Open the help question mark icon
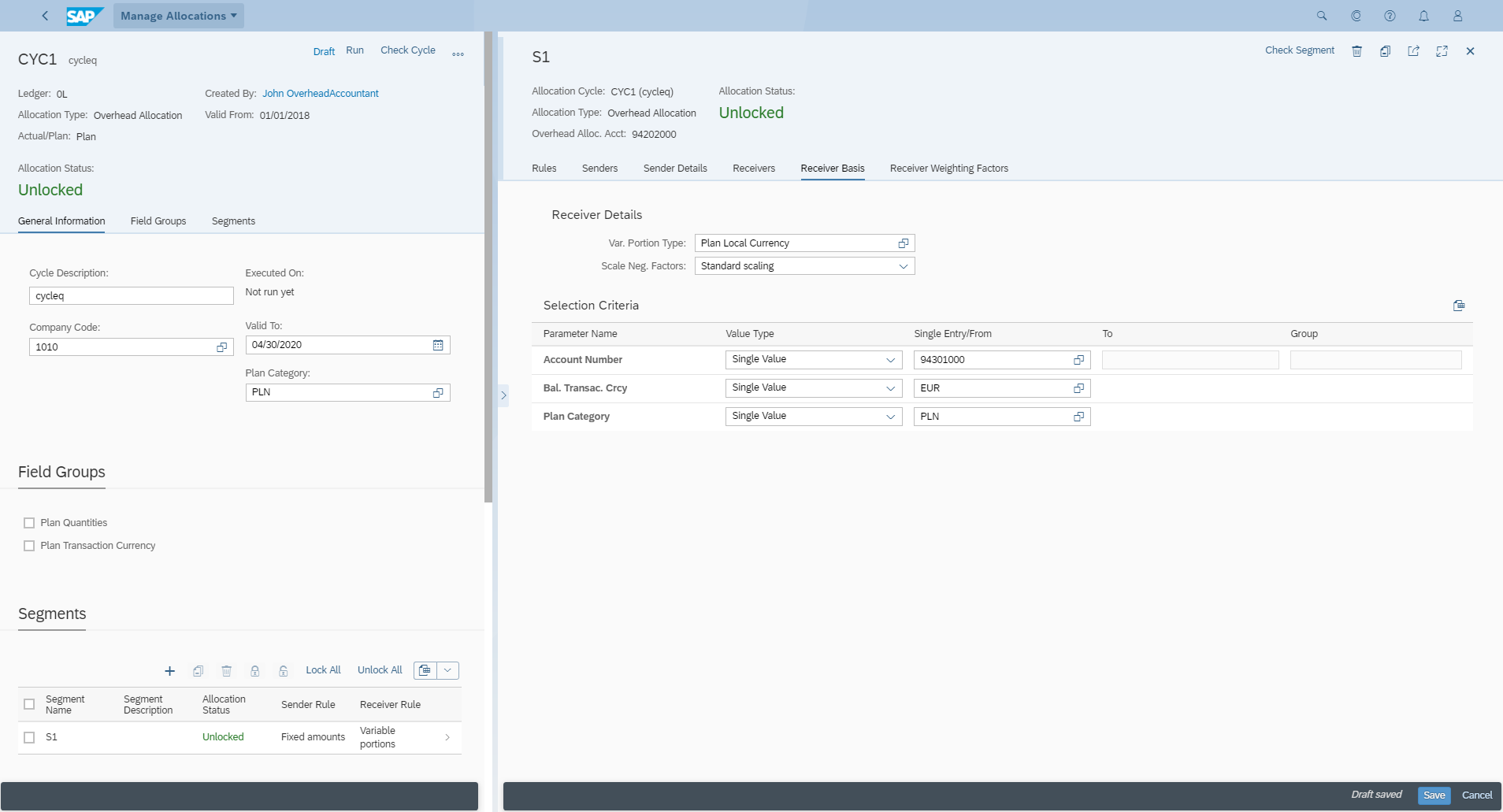 (1390, 16)
